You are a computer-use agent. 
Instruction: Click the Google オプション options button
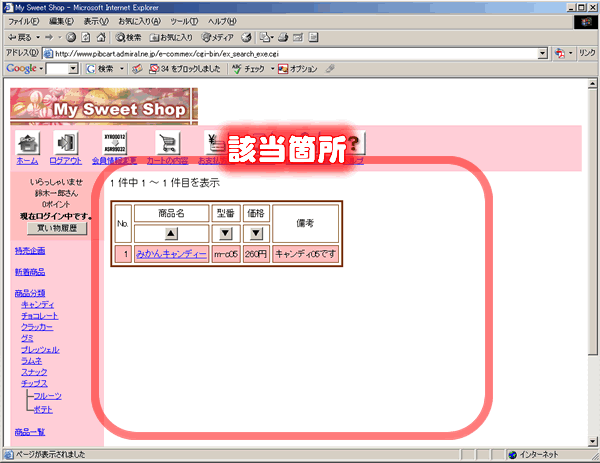pyautogui.click(x=298, y=69)
